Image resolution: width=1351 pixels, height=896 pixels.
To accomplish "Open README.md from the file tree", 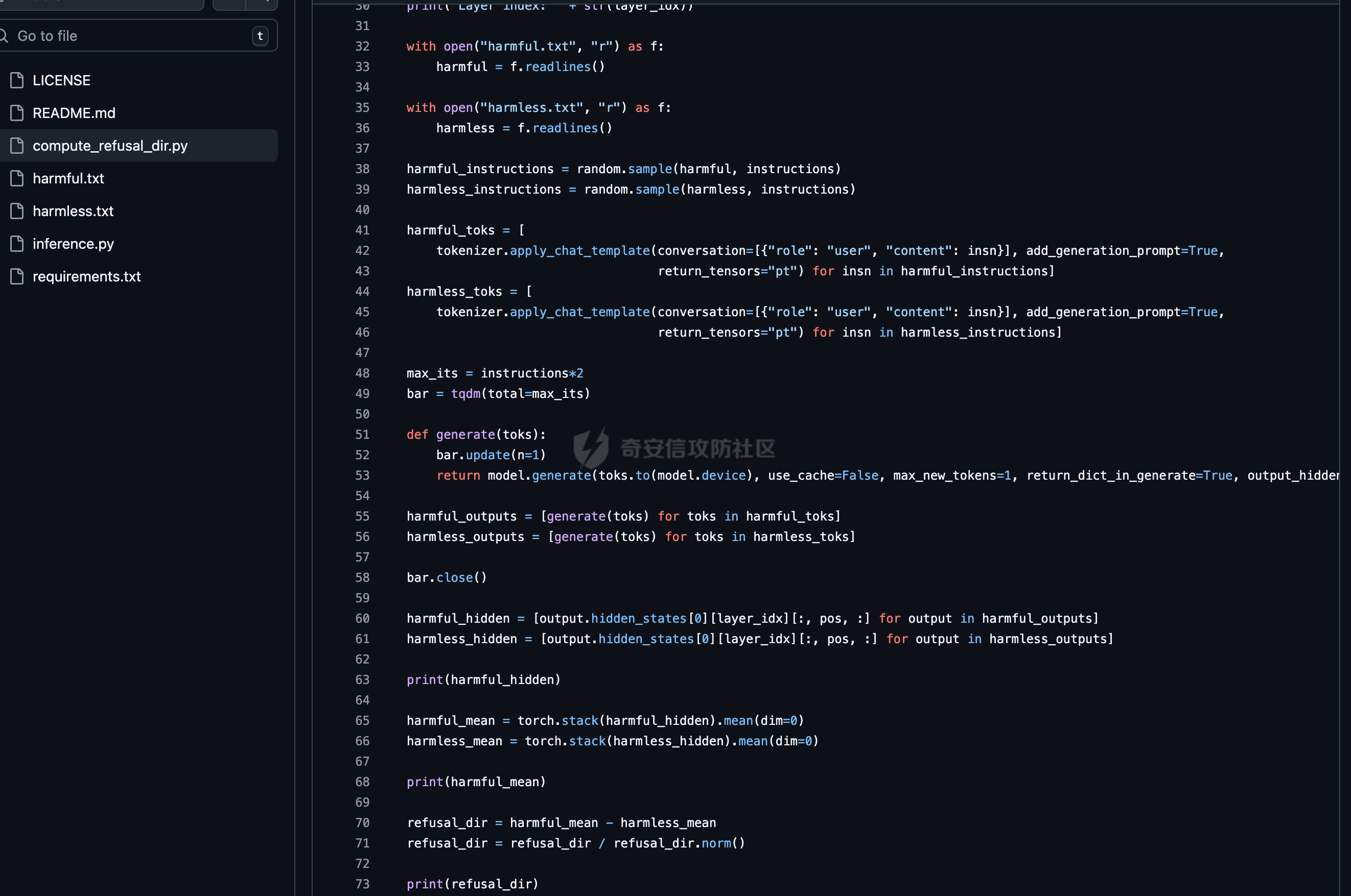I will 74,113.
